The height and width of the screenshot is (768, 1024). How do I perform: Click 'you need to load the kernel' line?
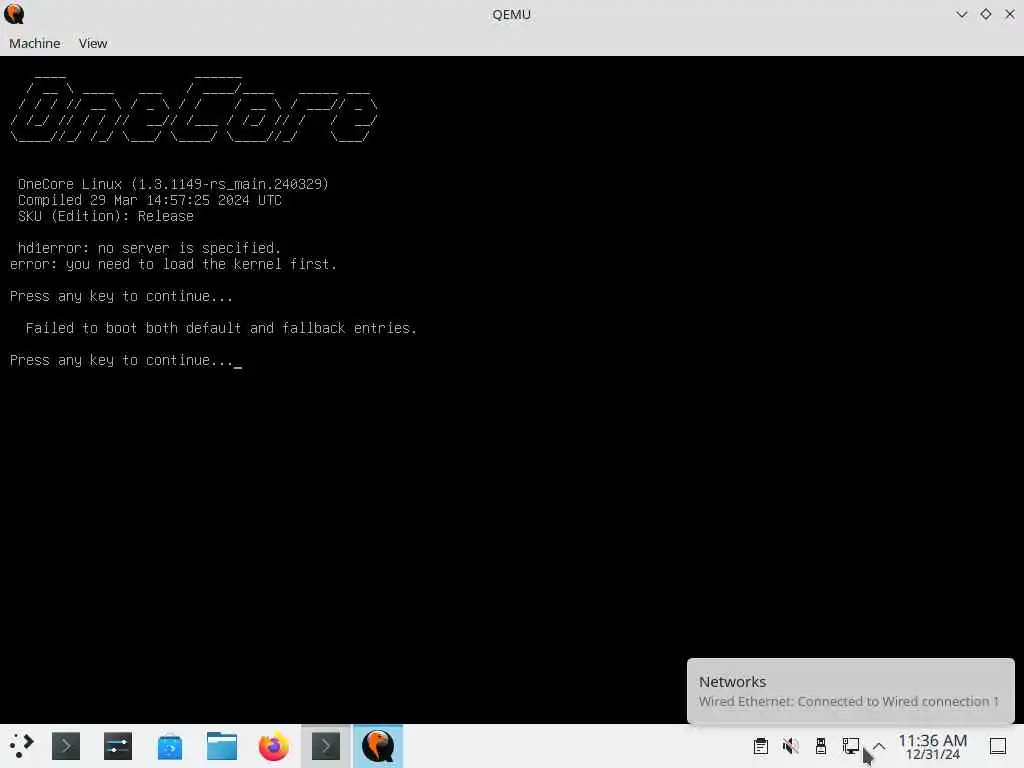[x=173, y=264]
